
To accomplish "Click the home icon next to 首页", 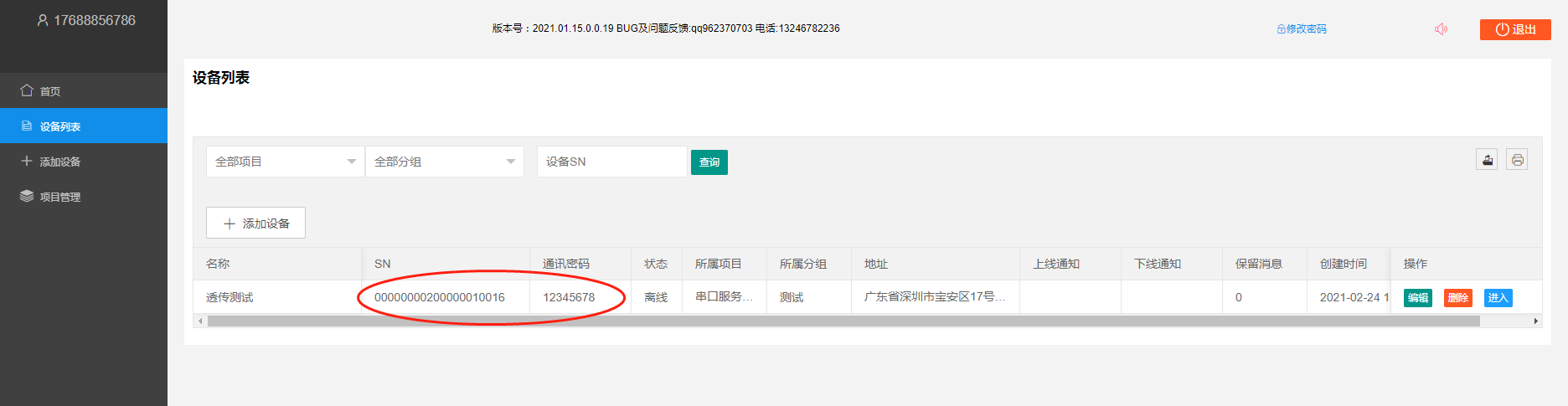I will pos(27,90).
